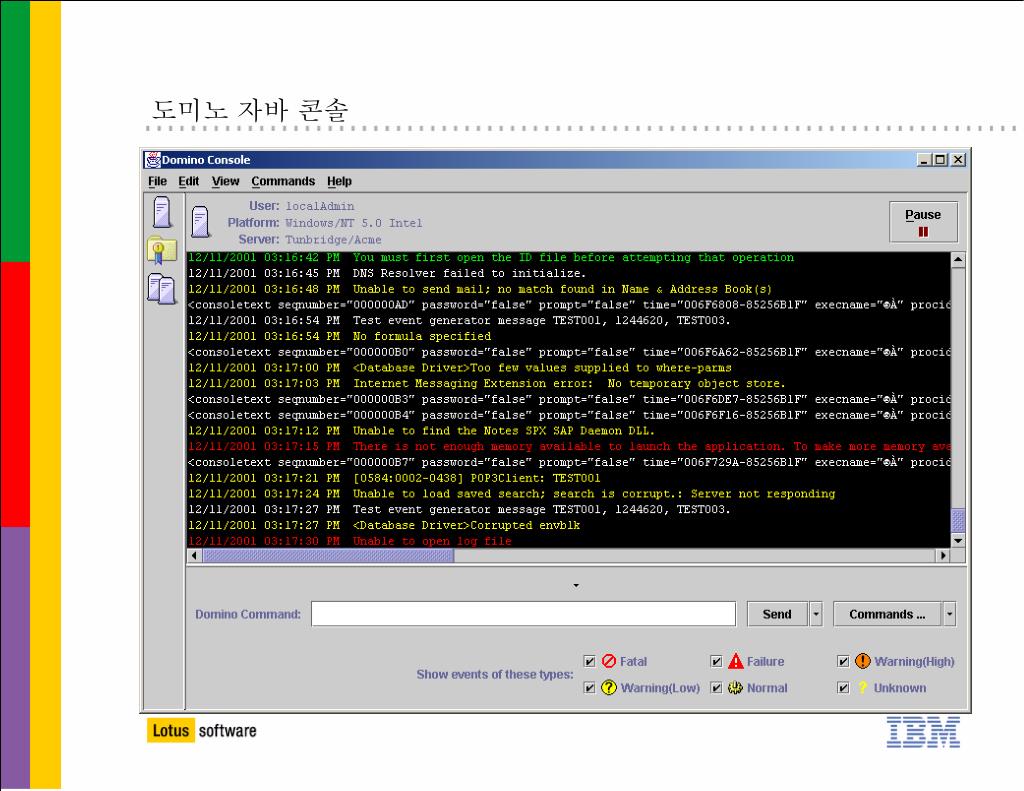This screenshot has height=791, width=1024.
Task: Click the Send button
Action: pos(777,614)
